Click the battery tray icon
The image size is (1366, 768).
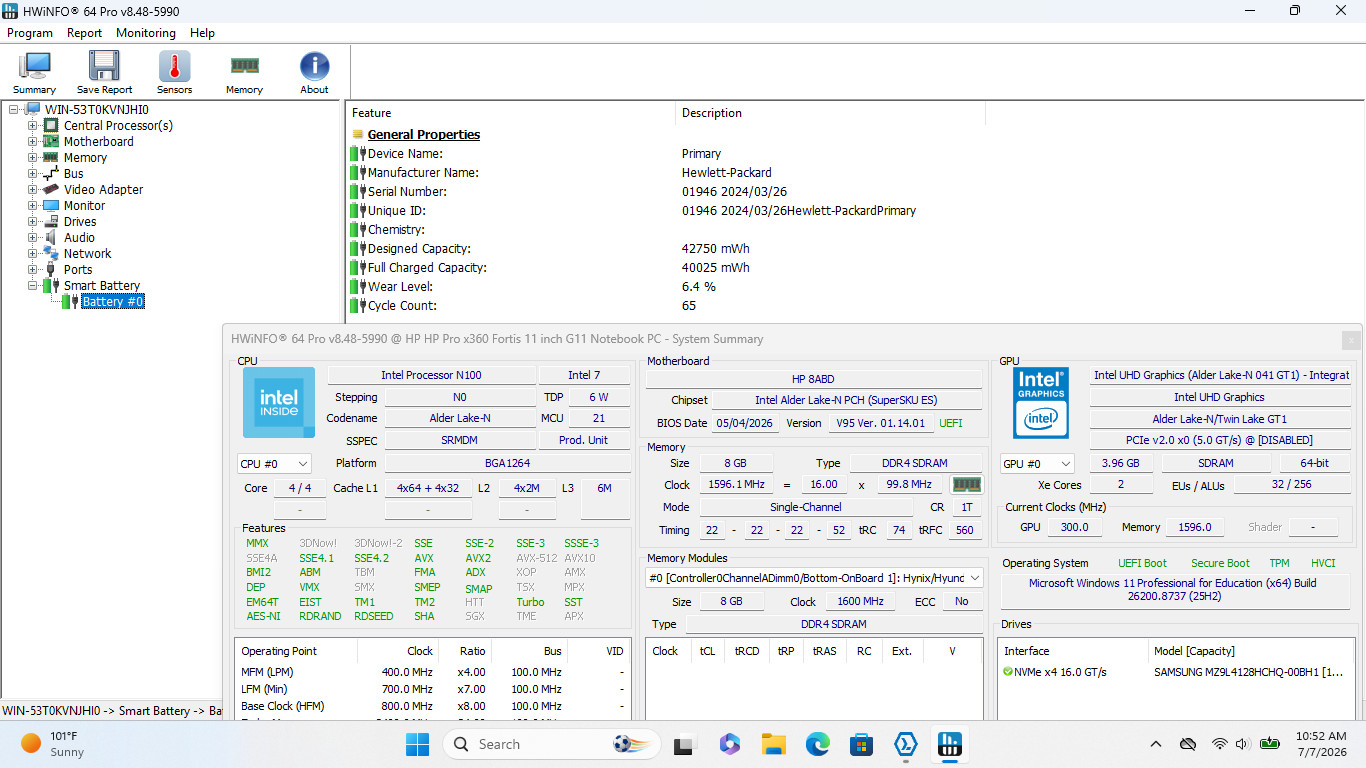pyautogui.click(x=1270, y=744)
